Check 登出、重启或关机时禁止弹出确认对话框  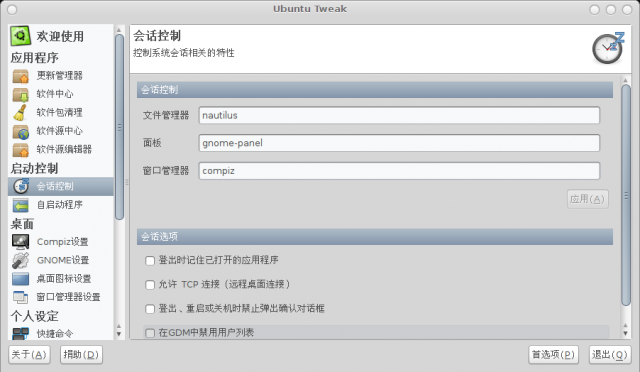point(150,309)
